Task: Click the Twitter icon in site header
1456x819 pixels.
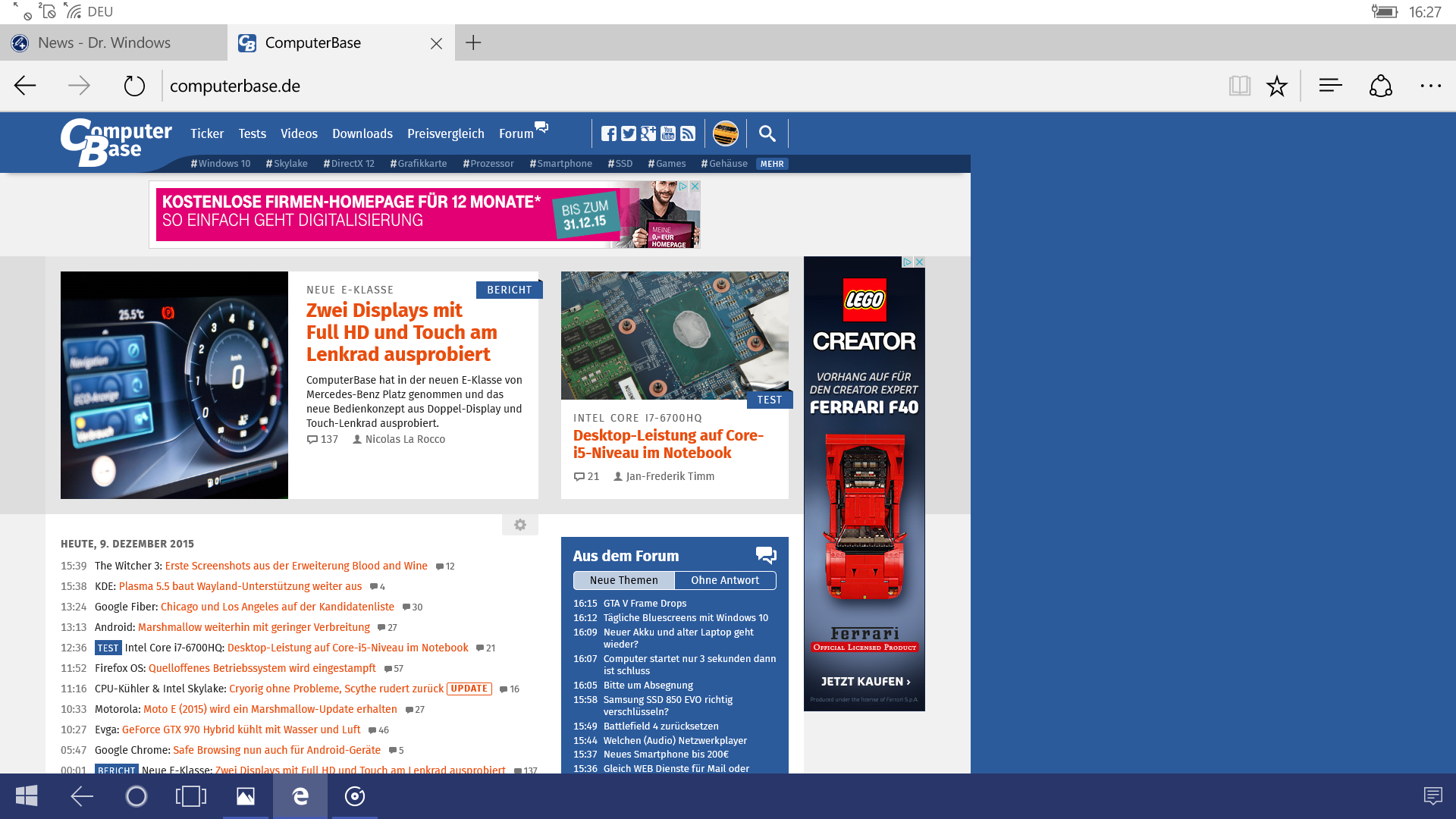Action: point(629,133)
